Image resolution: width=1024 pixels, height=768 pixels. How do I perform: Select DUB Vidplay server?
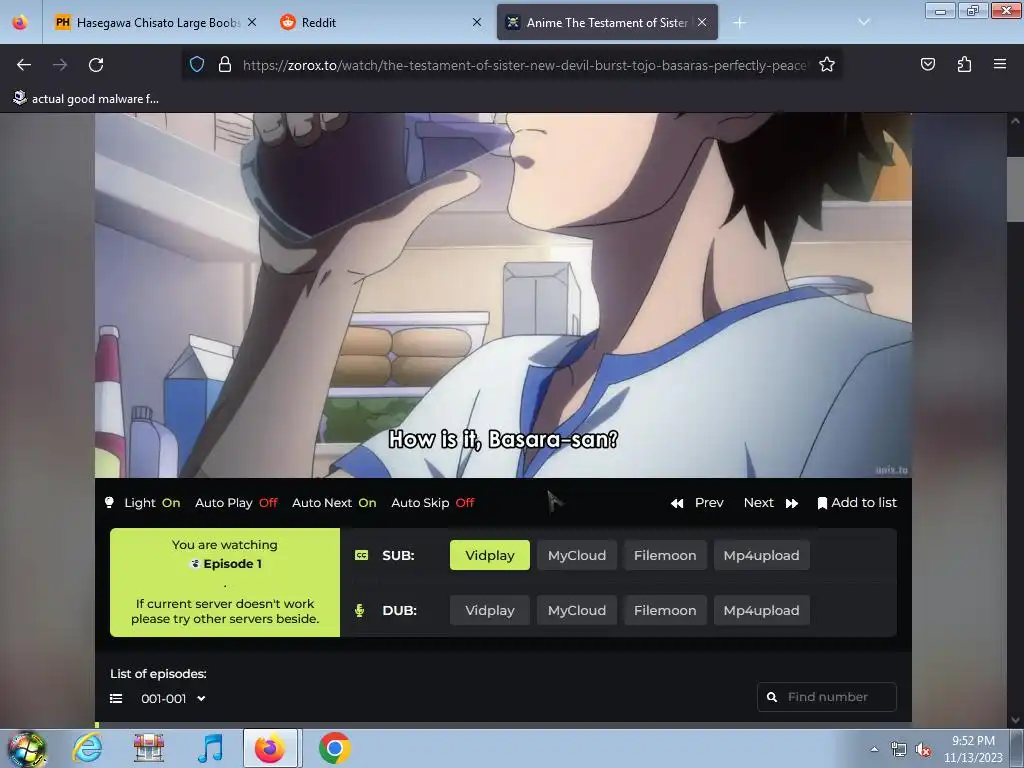click(x=490, y=611)
